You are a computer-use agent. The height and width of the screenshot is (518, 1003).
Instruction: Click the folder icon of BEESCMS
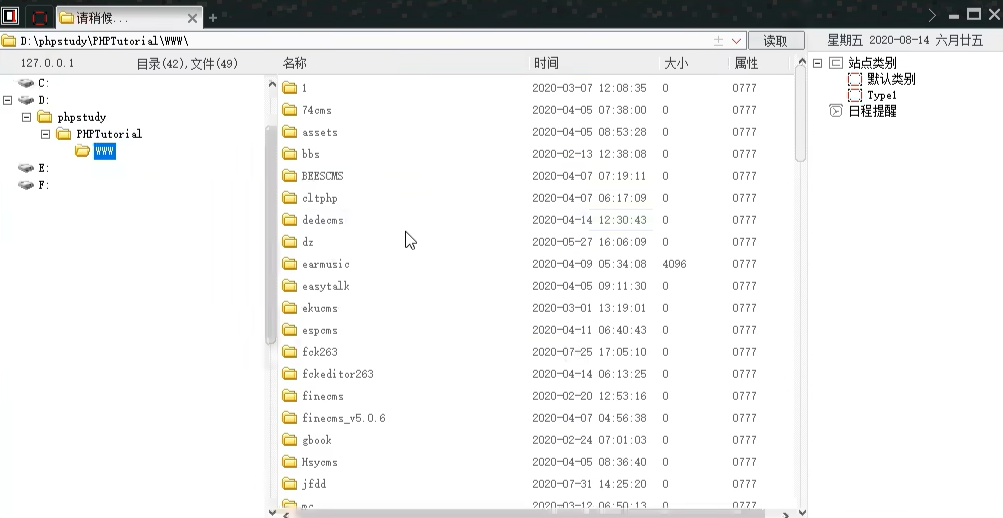tap(290, 176)
